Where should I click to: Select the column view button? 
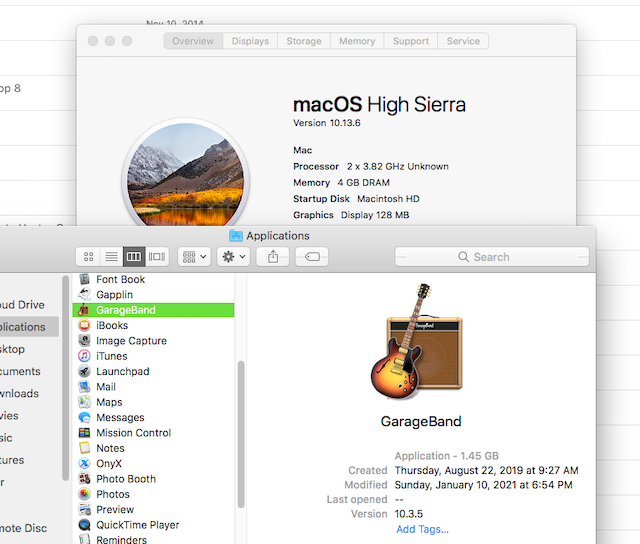tap(134, 257)
